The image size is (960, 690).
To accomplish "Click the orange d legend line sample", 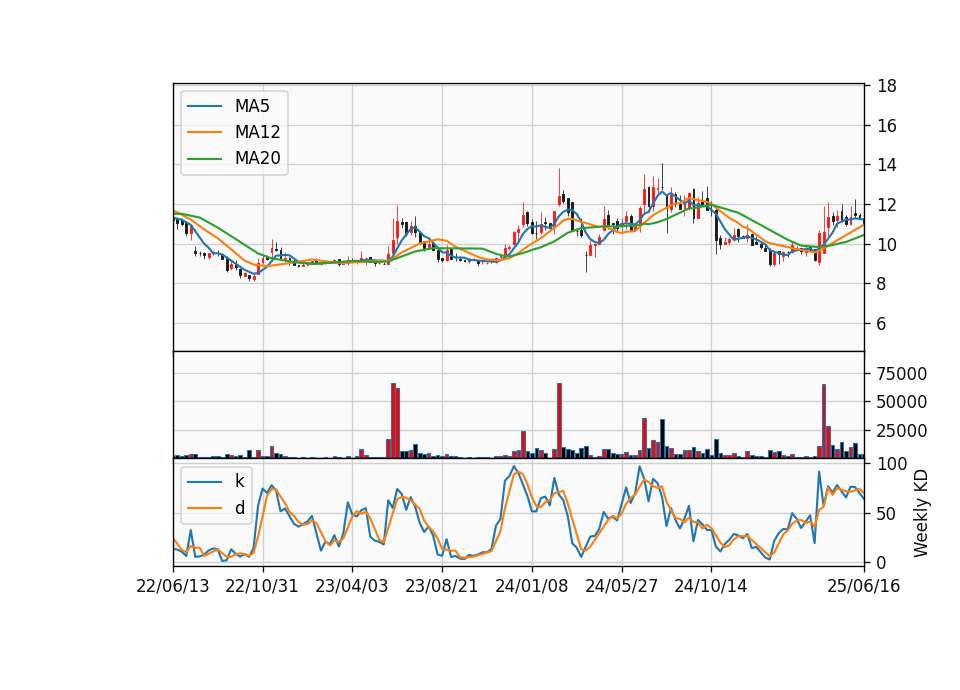I will 204,508.
